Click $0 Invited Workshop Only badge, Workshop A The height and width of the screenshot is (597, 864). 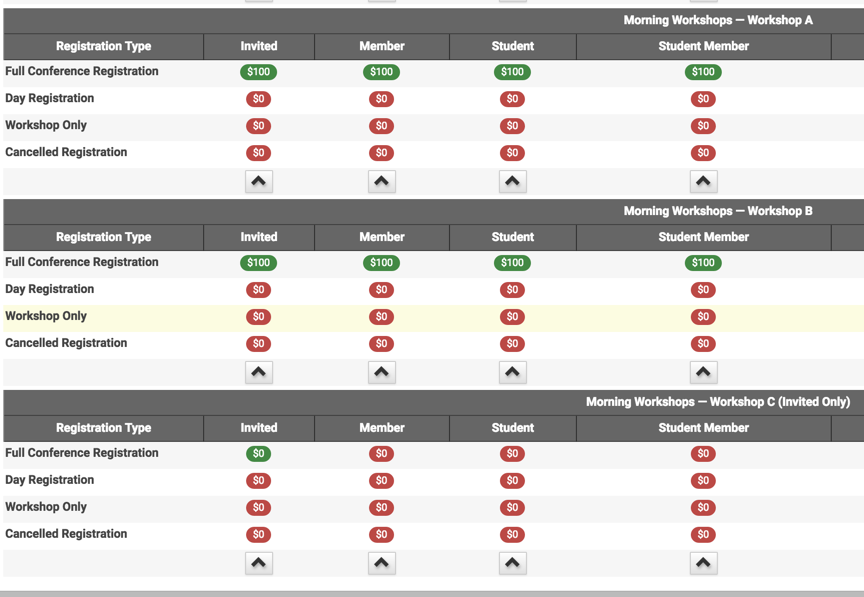[x=258, y=126]
